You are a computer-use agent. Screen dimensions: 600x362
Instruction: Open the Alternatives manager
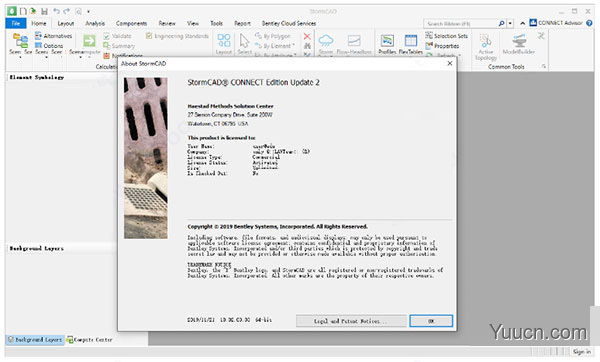[53, 36]
